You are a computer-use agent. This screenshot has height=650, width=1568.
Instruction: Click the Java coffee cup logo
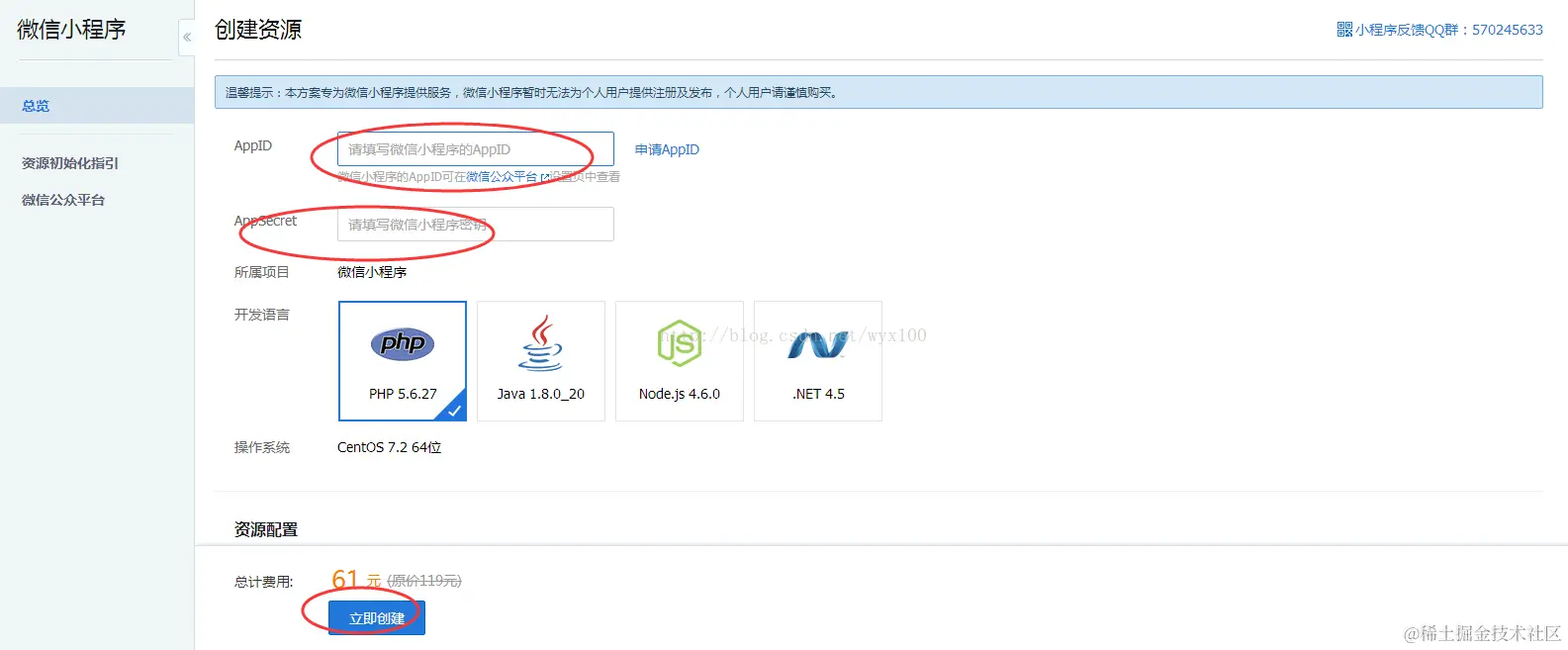541,343
